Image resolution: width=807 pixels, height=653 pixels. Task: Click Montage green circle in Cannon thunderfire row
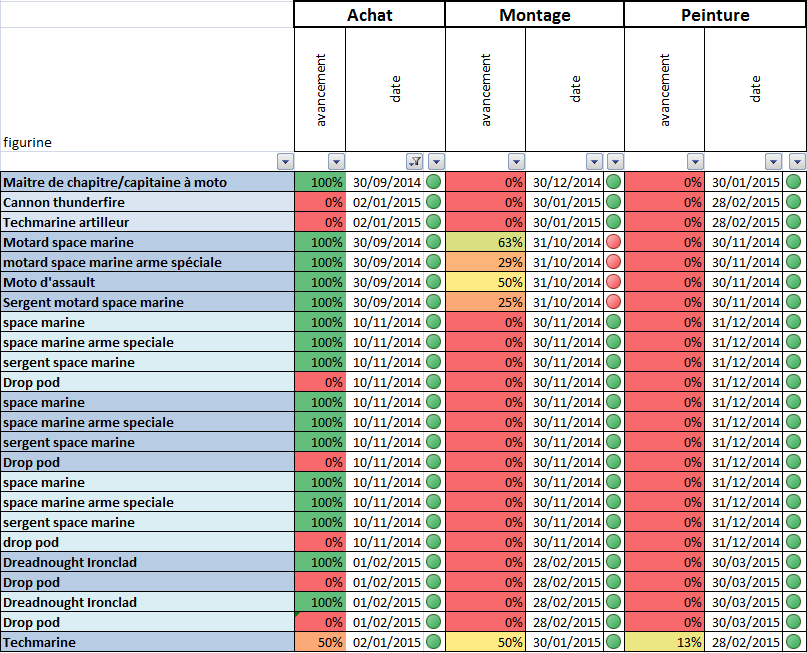613,202
